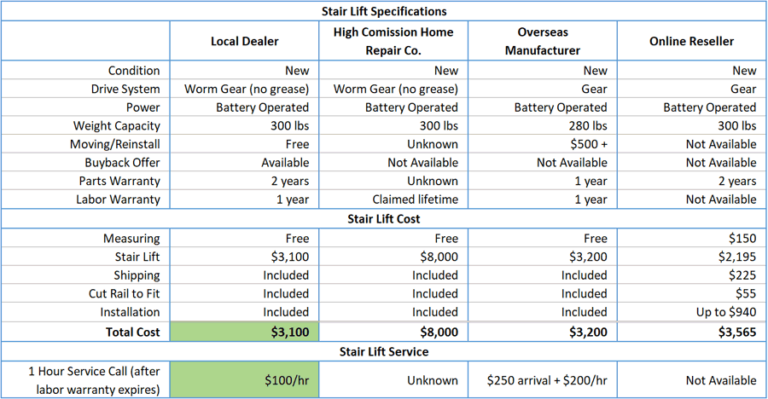Click the 'Drive System' row label

pyautogui.click(x=125, y=89)
